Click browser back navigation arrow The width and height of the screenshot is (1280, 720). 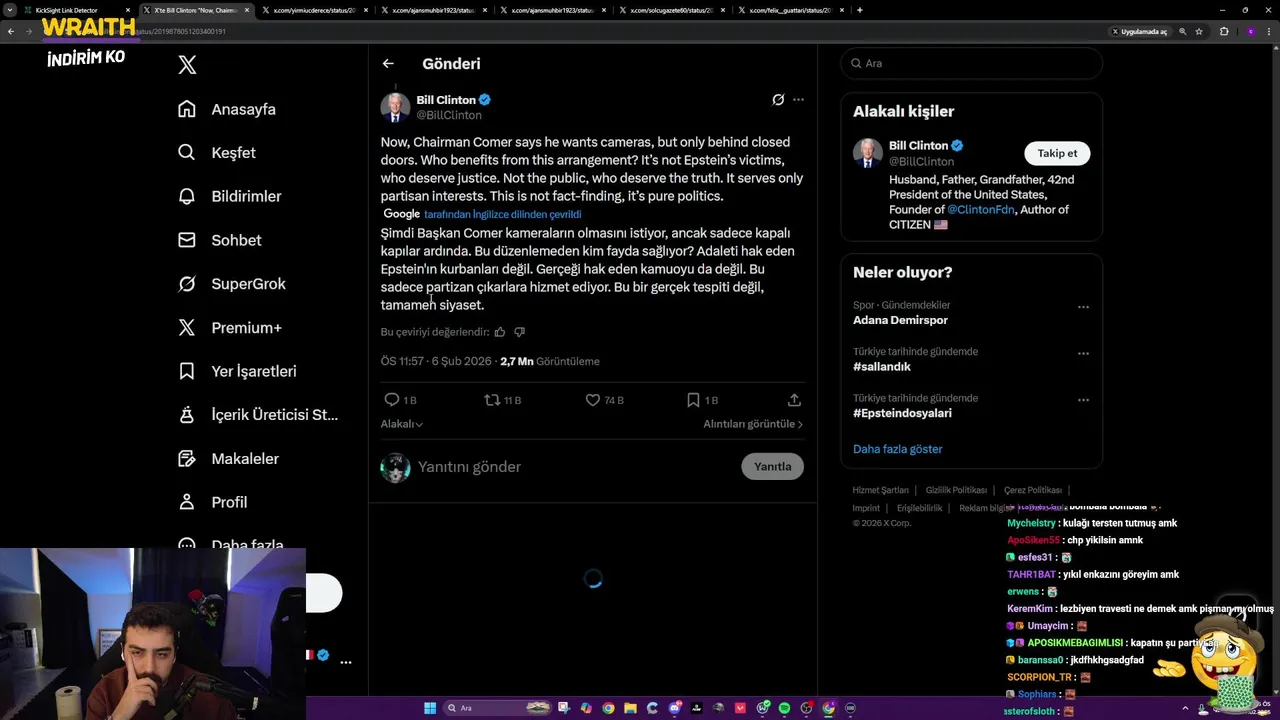(11, 31)
